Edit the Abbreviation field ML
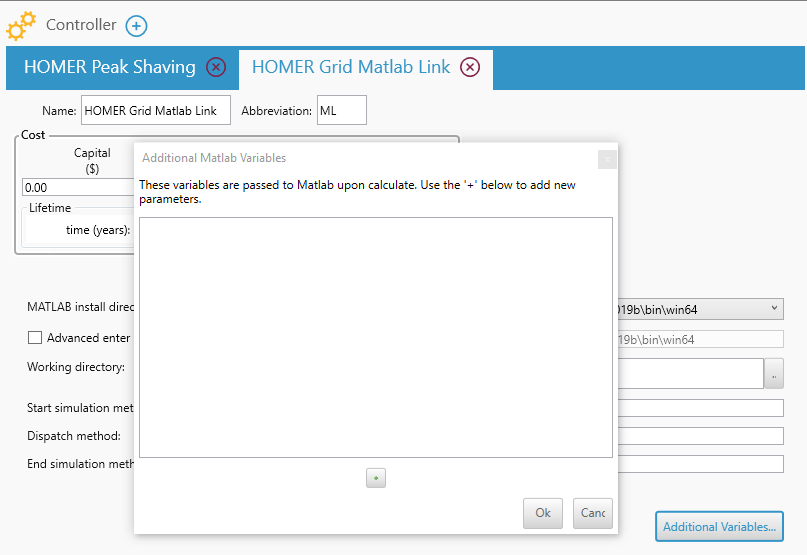Screen dimensions: 807x555 click(x=342, y=110)
